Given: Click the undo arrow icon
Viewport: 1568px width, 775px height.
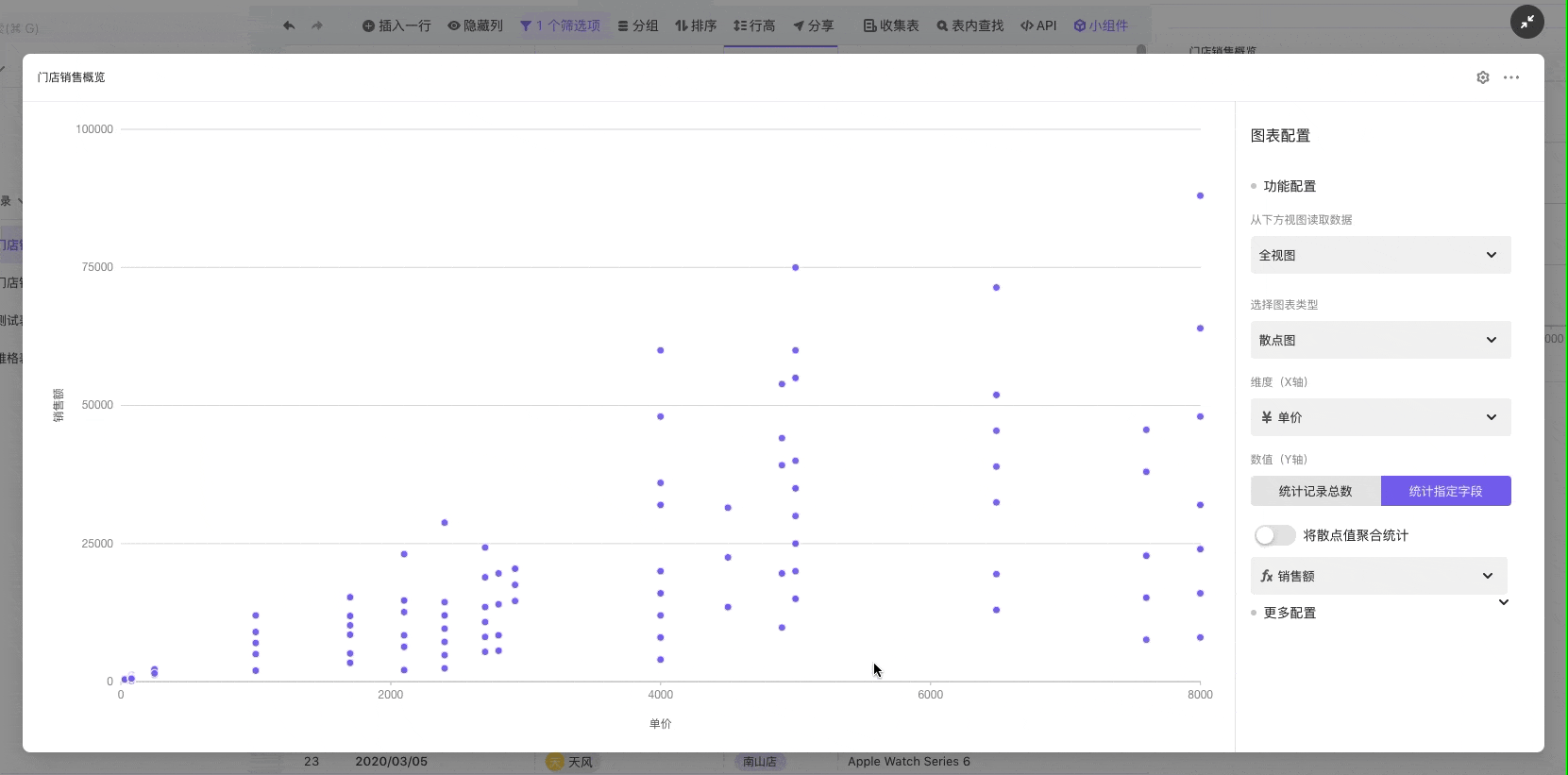Looking at the screenshot, I should (x=289, y=25).
